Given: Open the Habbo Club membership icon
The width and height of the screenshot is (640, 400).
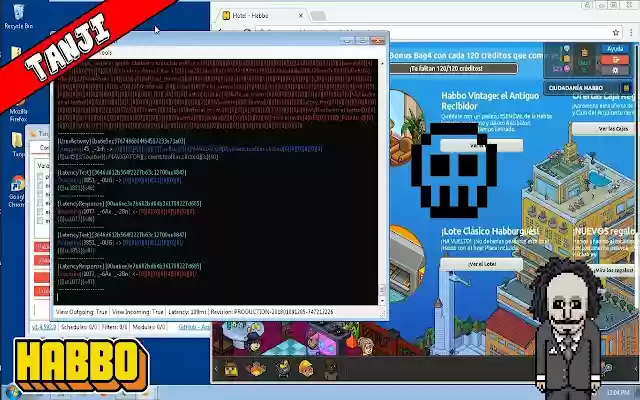Looking at the screenshot, I should [584, 53].
